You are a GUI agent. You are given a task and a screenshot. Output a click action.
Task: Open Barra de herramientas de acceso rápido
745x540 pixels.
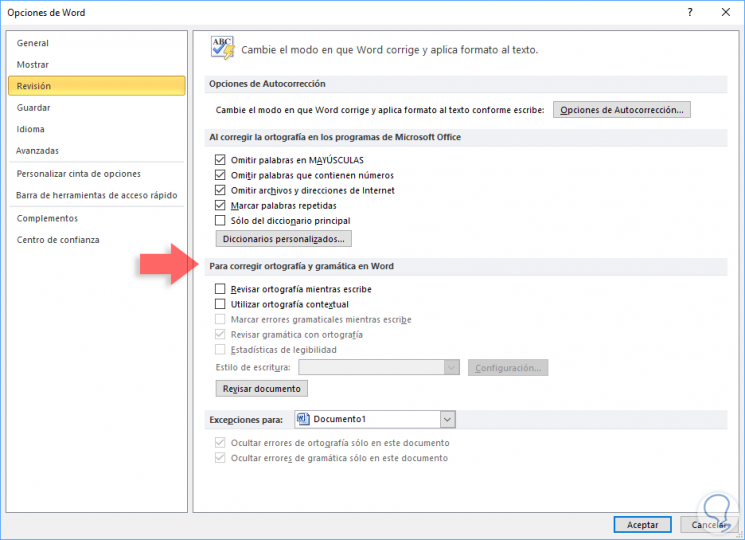[97, 195]
